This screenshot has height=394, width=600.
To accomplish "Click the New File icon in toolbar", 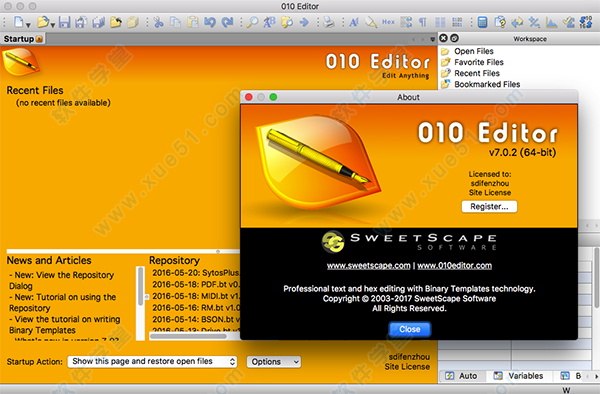I will point(18,22).
